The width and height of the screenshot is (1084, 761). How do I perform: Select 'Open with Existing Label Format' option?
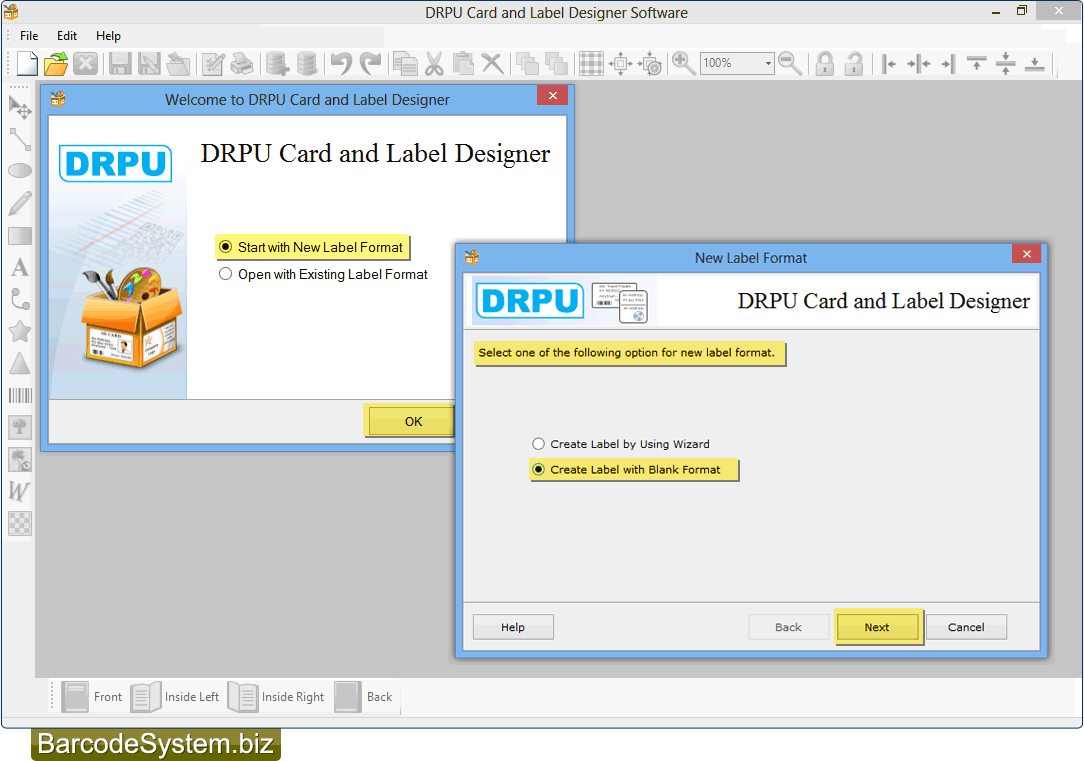click(324, 274)
